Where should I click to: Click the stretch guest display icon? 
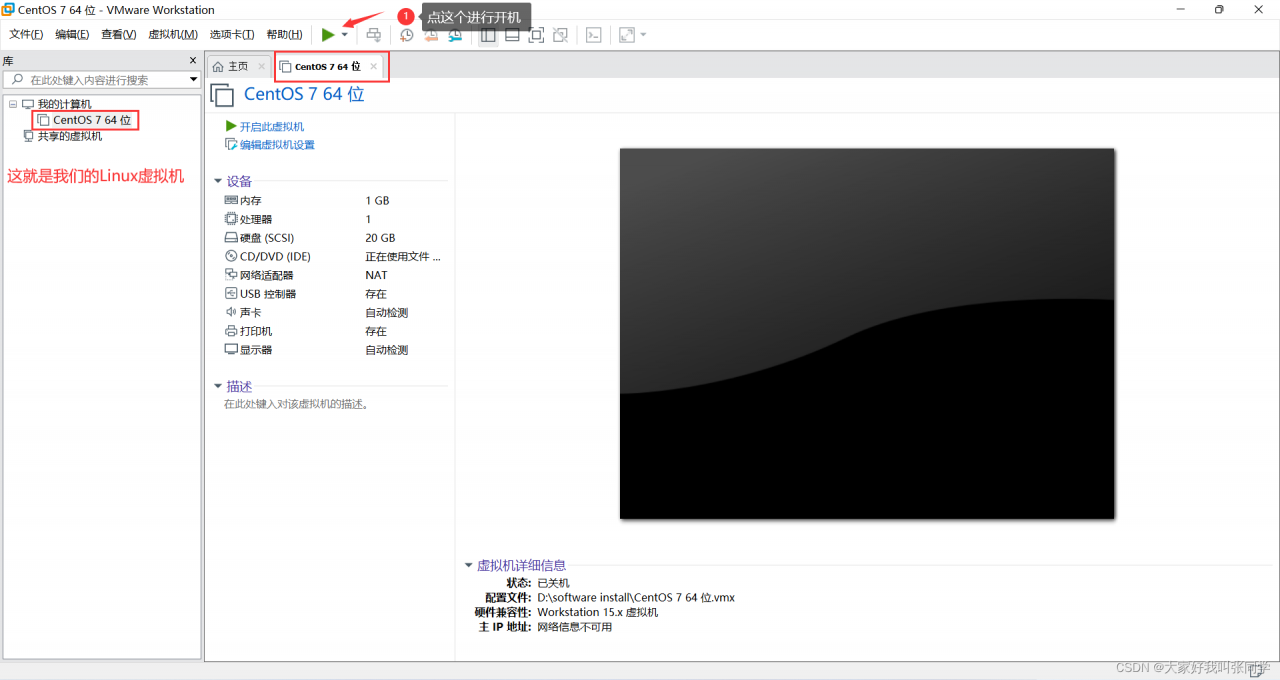(x=627, y=35)
